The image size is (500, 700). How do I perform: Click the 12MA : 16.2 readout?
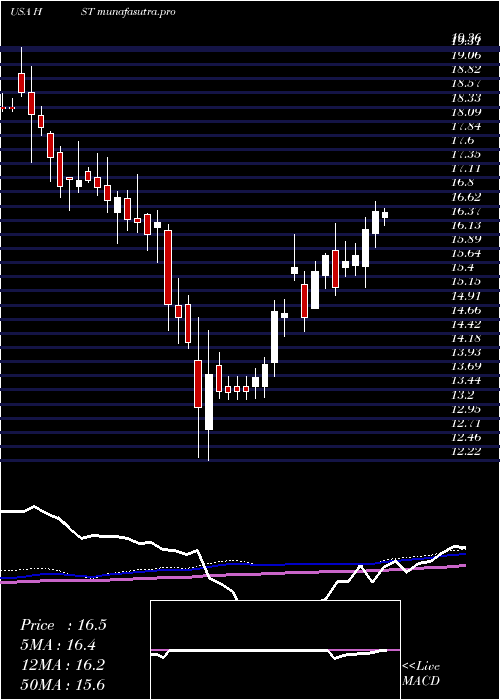pyautogui.click(x=62, y=665)
